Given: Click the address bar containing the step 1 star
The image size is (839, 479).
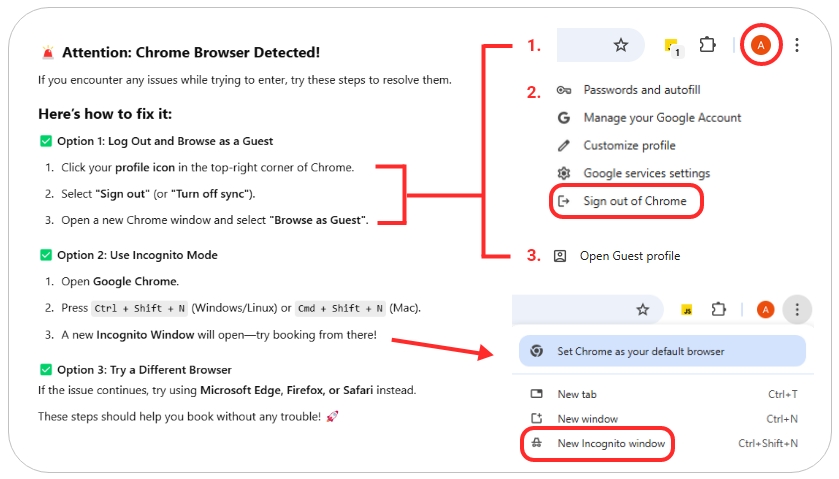Looking at the screenshot, I should 600,45.
